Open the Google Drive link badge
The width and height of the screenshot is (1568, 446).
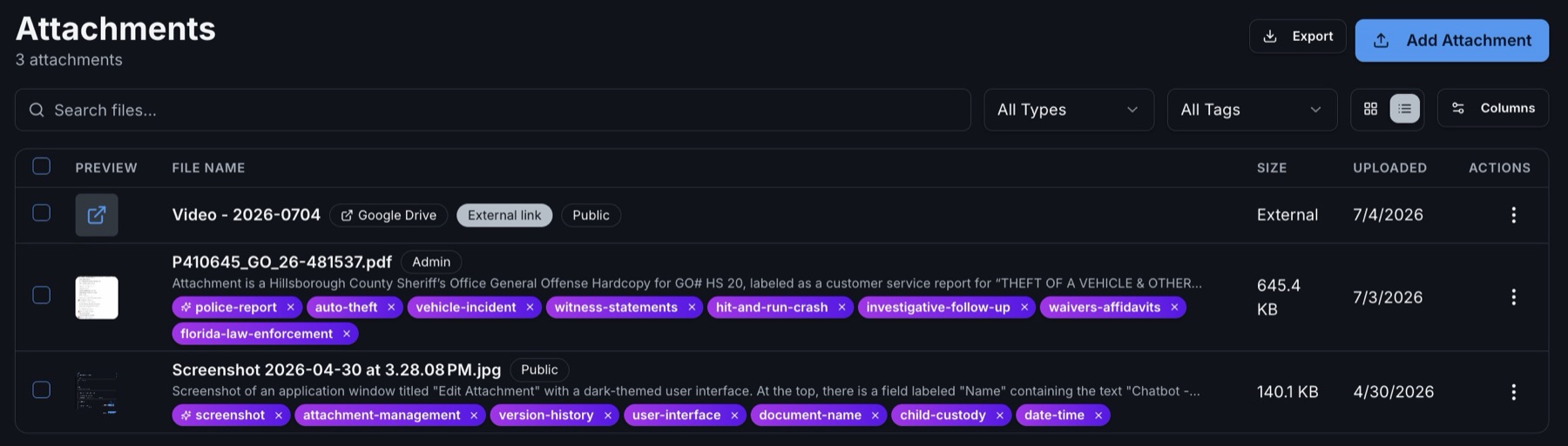click(389, 215)
